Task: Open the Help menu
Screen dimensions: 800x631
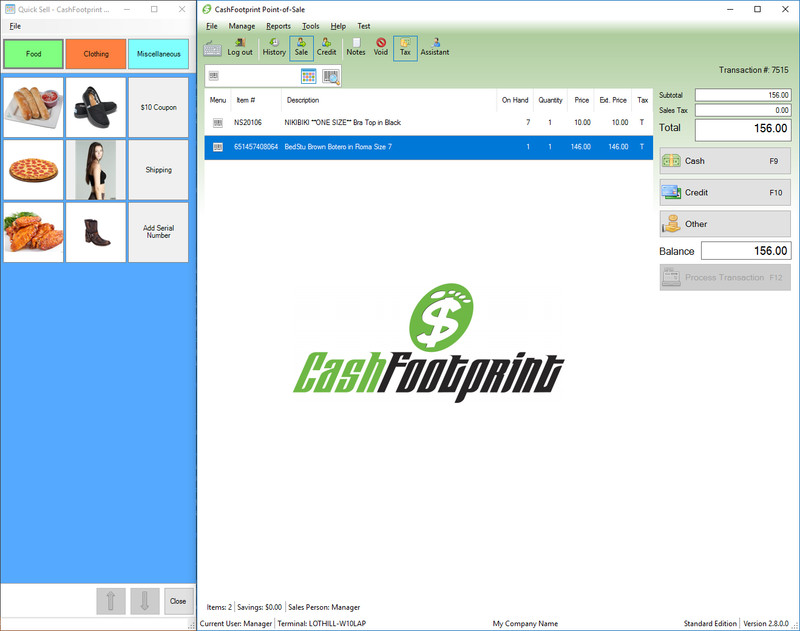Action: 338,26
